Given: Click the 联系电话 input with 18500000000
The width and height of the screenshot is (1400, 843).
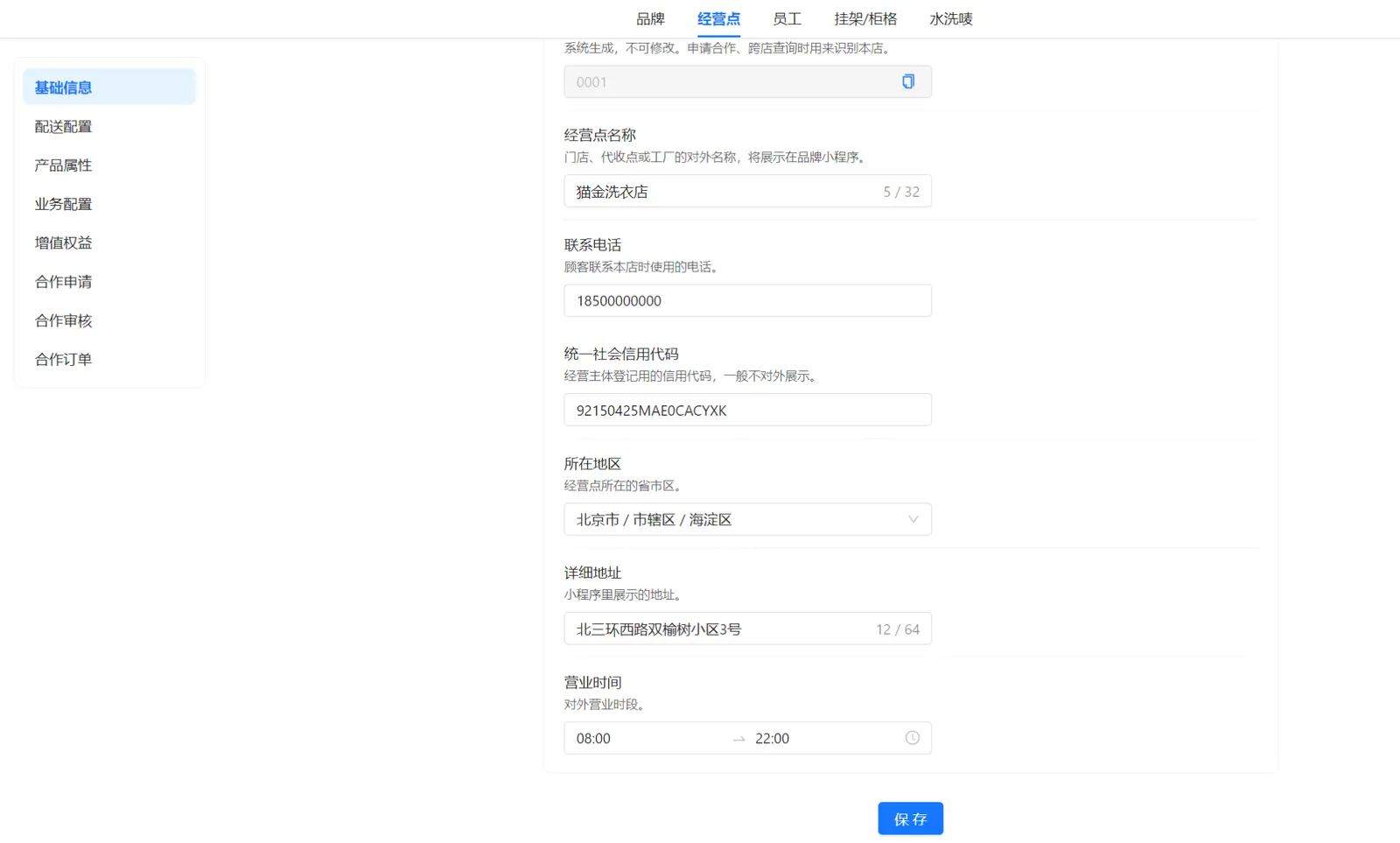Looking at the screenshot, I should pyautogui.click(x=747, y=300).
